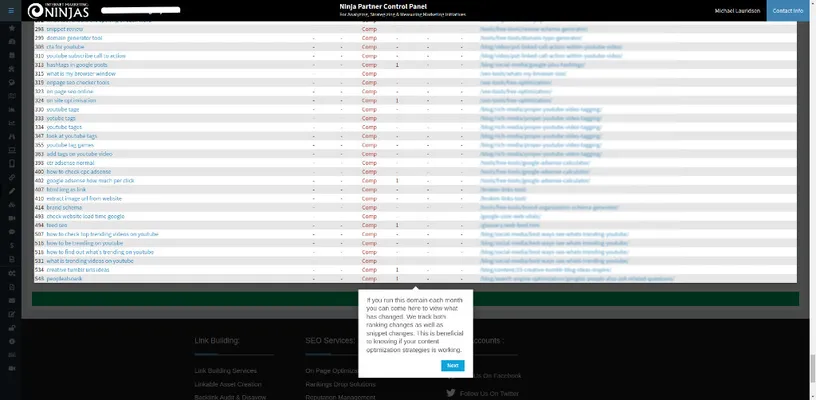Open the Contact Info tab
Viewport: 816px width, 400px height.
click(787, 11)
